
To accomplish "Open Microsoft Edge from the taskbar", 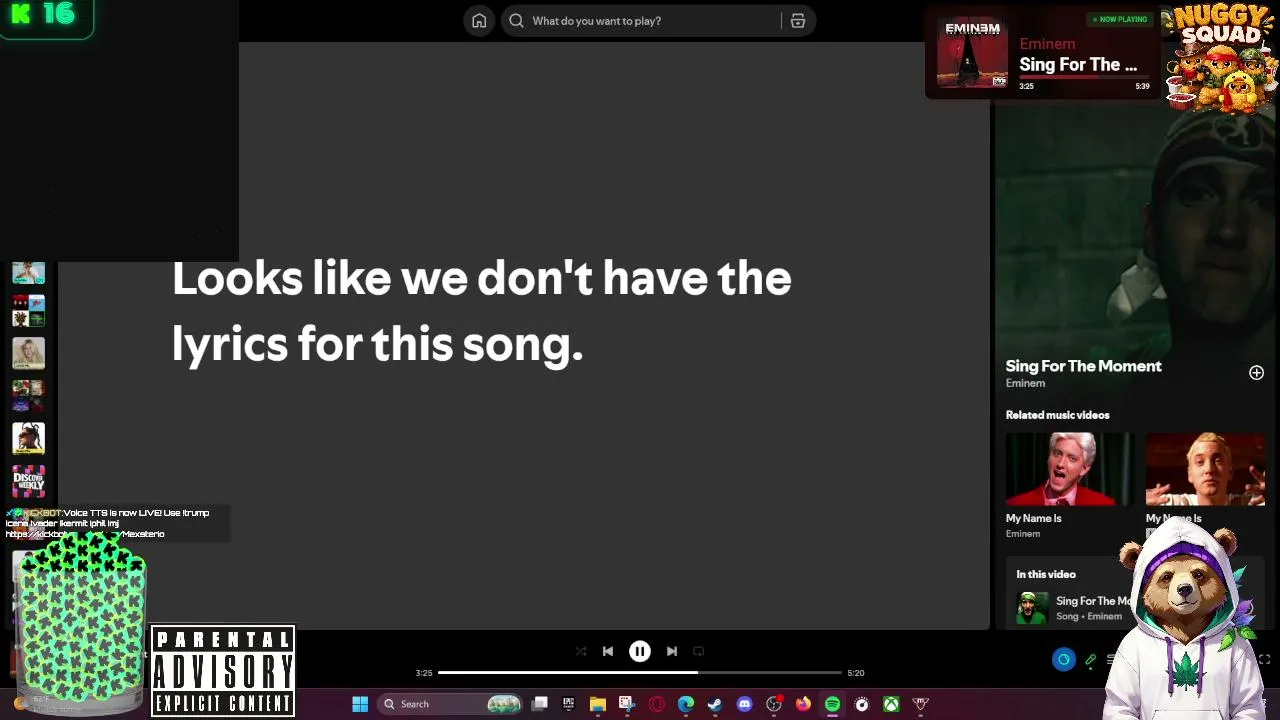I will [685, 704].
